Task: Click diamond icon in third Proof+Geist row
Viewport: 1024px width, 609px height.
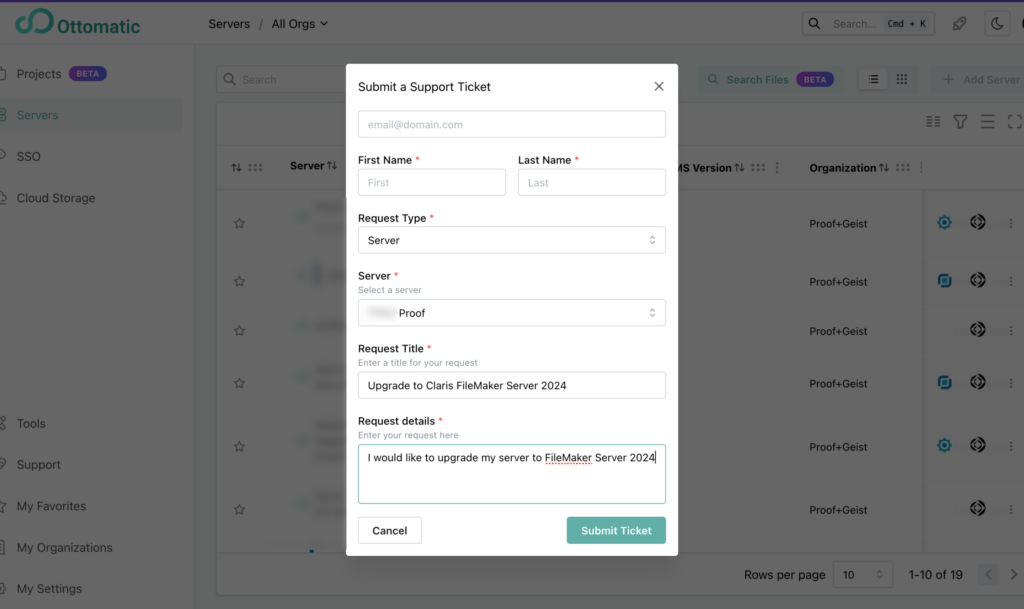Action: point(978,330)
